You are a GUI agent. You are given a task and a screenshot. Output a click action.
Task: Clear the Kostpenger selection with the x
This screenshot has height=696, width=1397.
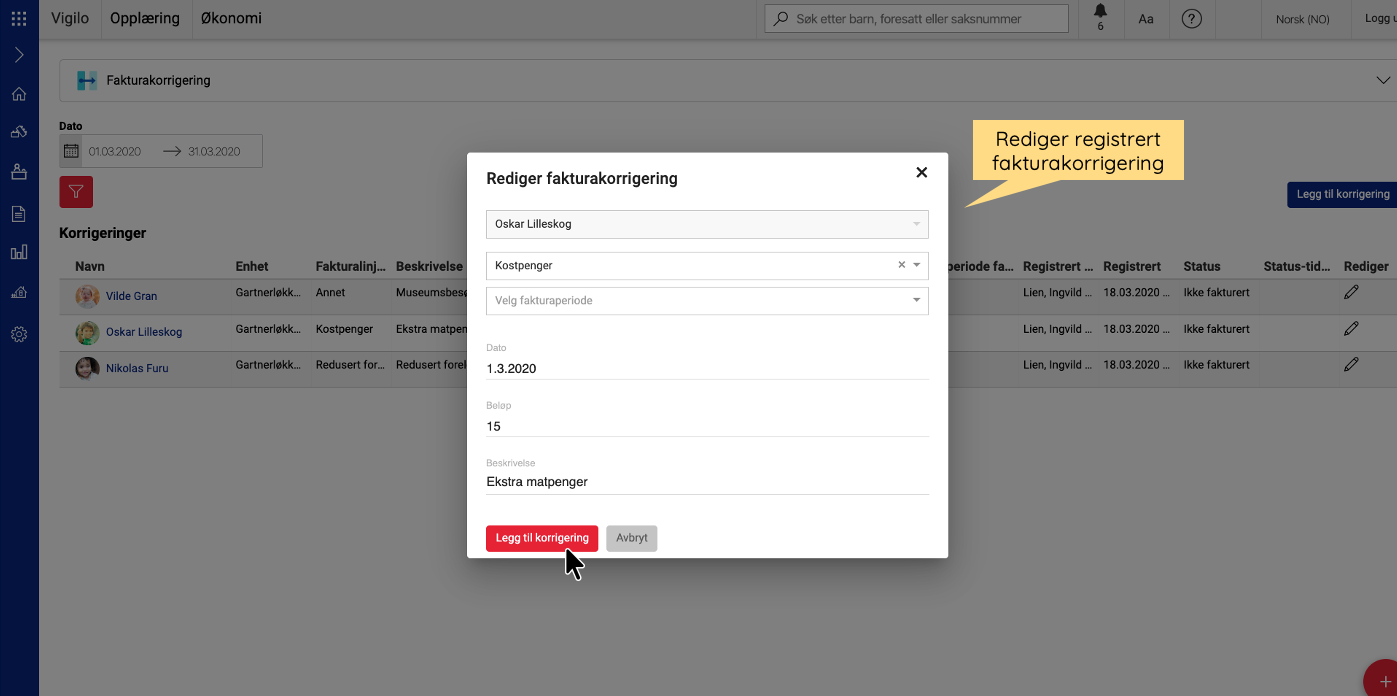(901, 265)
